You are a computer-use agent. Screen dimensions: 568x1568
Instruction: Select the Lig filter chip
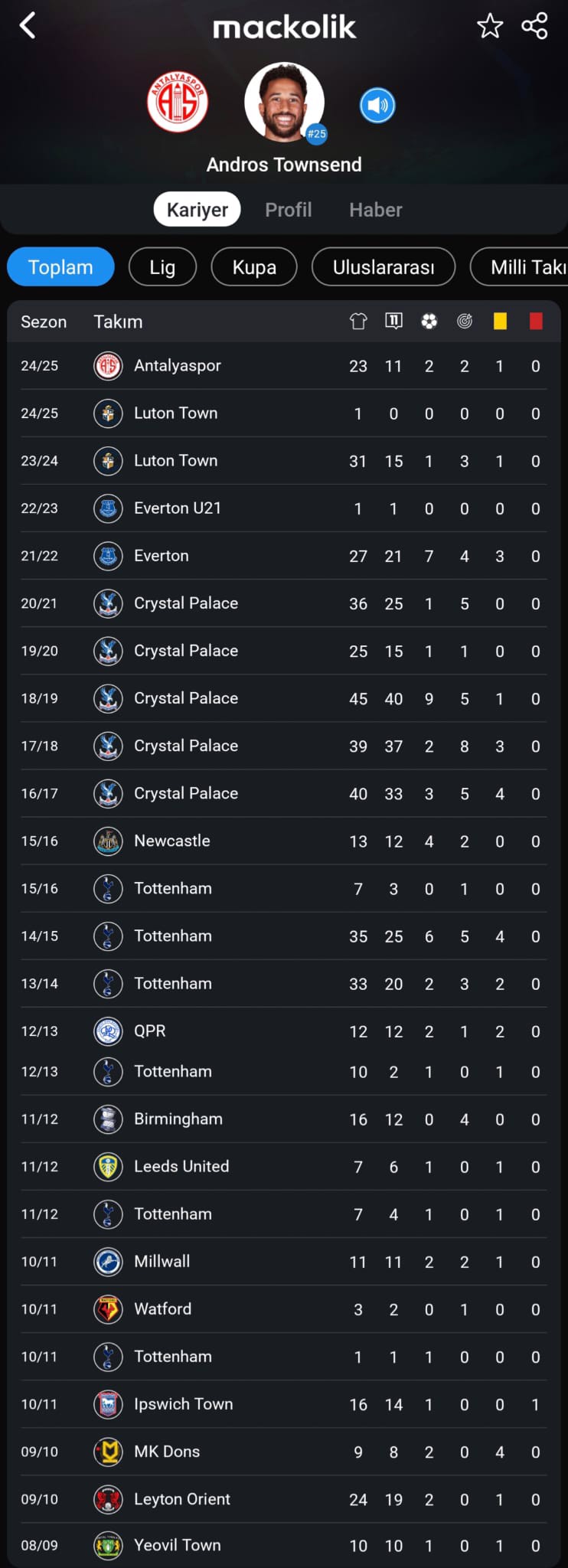162,267
